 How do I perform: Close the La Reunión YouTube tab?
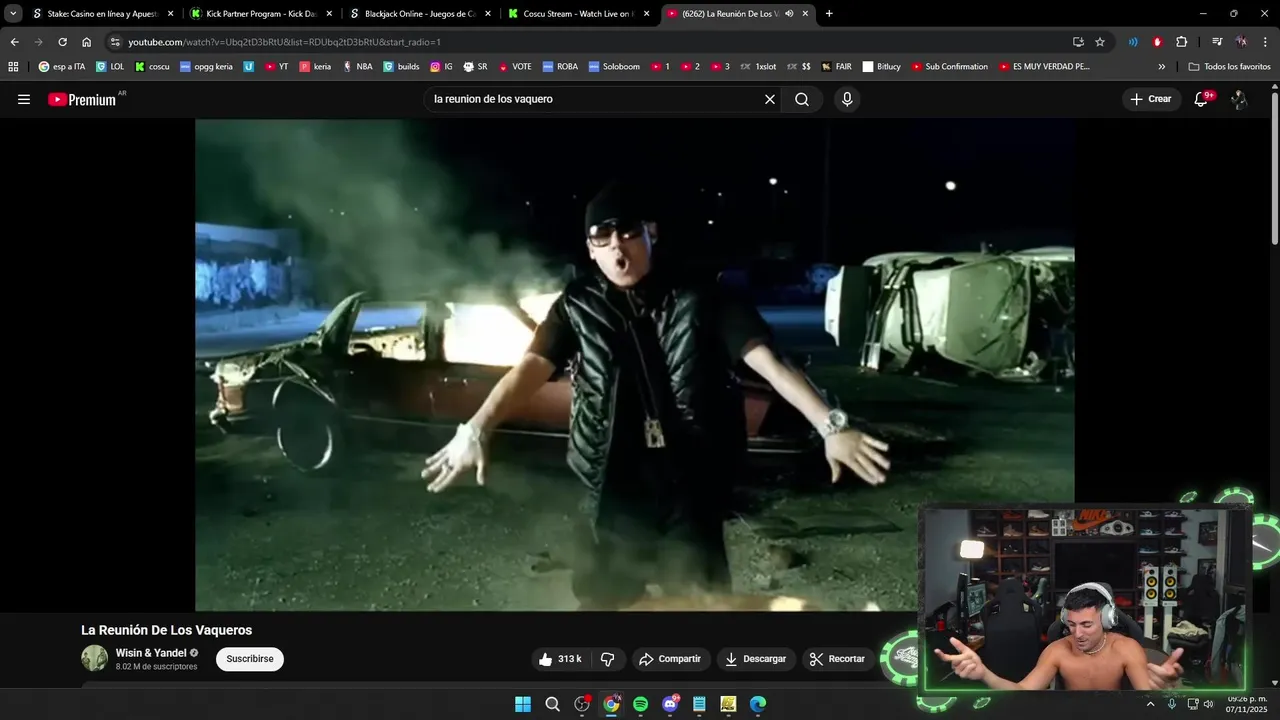click(805, 14)
